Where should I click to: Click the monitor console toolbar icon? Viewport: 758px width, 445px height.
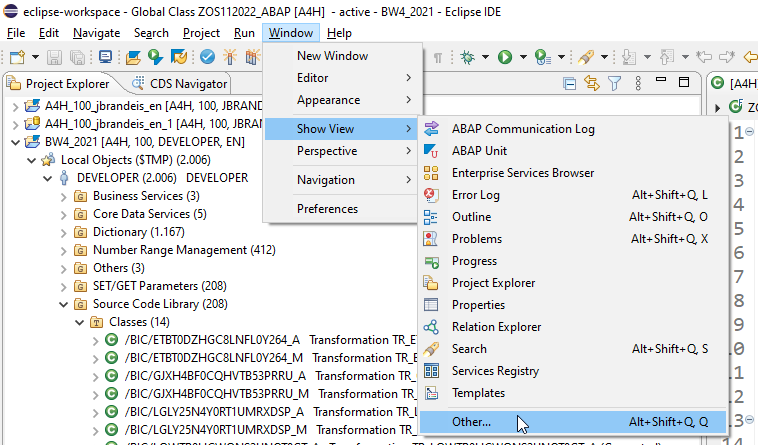(x=105, y=57)
